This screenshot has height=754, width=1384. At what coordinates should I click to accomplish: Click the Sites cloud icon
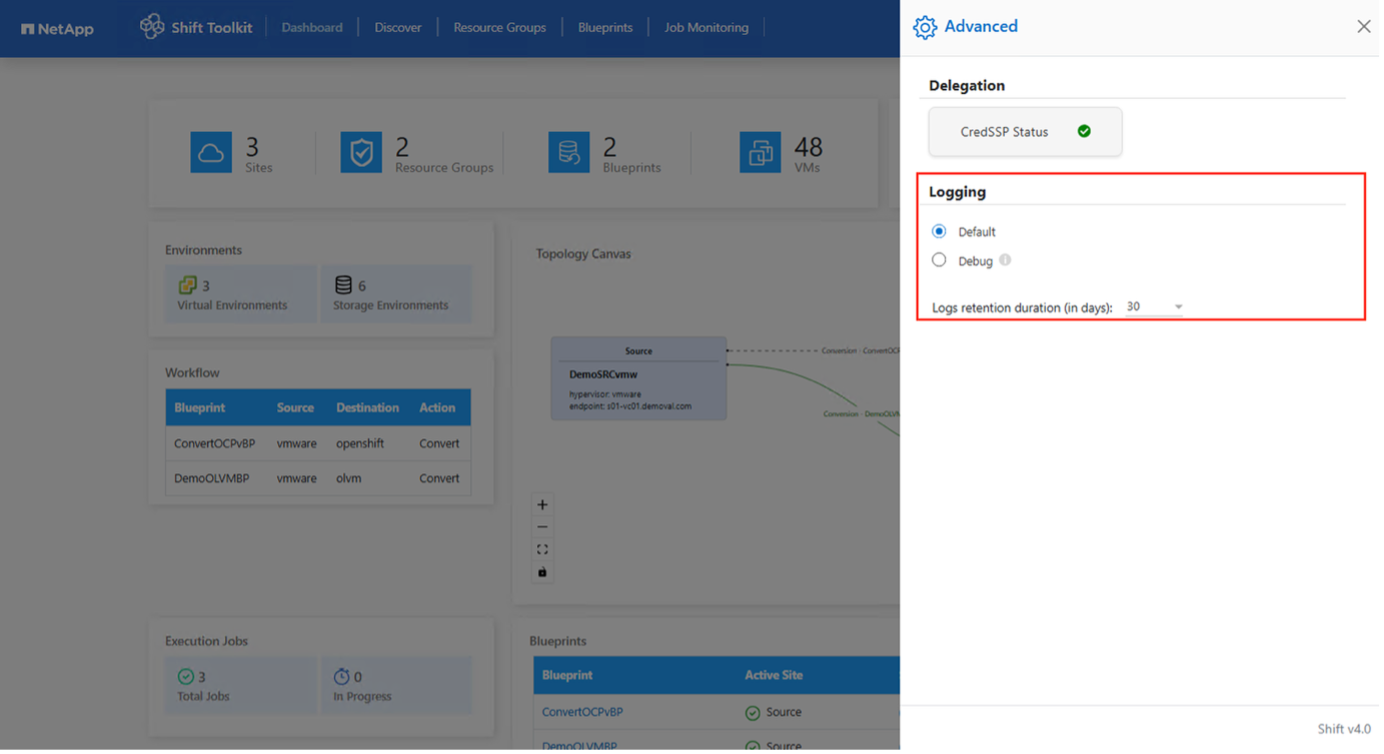[211, 153]
